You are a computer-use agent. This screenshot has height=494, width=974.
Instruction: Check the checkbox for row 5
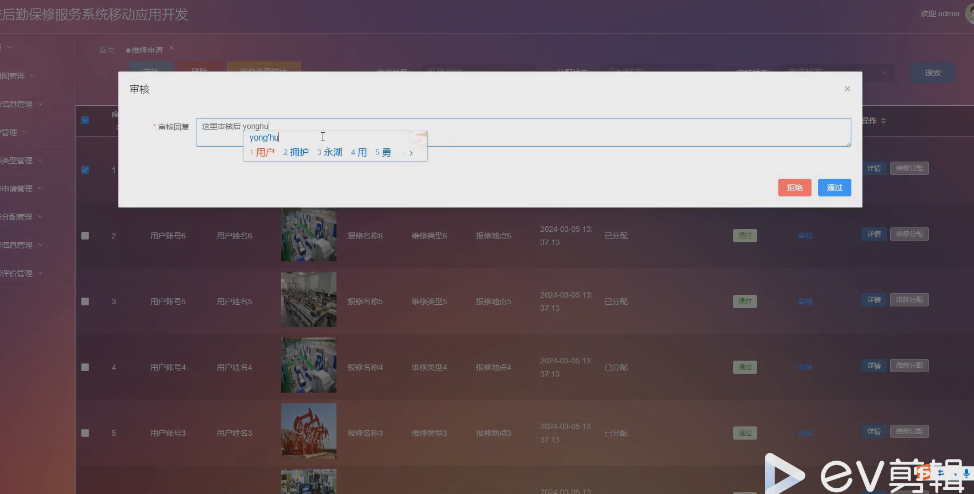tap(85, 433)
